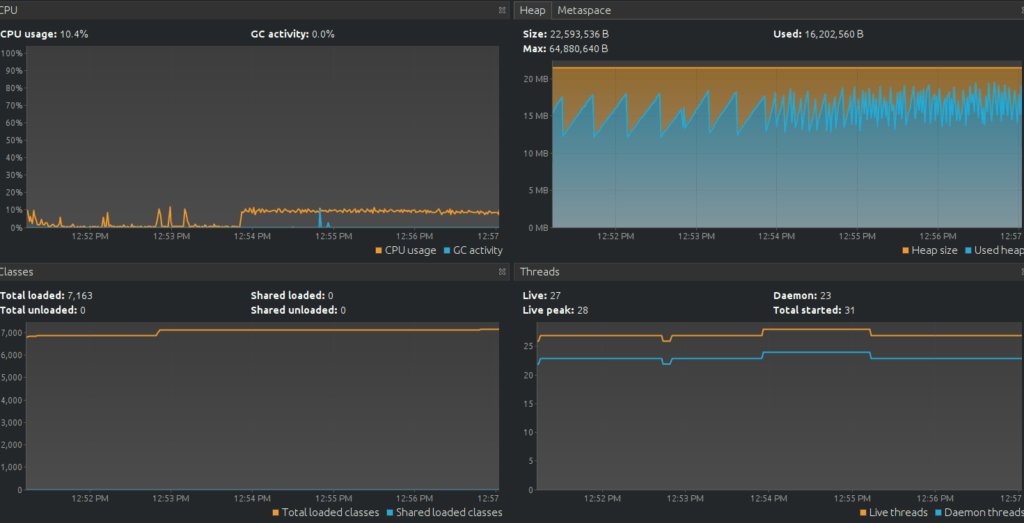
Task: Select the GC activity 0.0% readout
Action: (293, 34)
